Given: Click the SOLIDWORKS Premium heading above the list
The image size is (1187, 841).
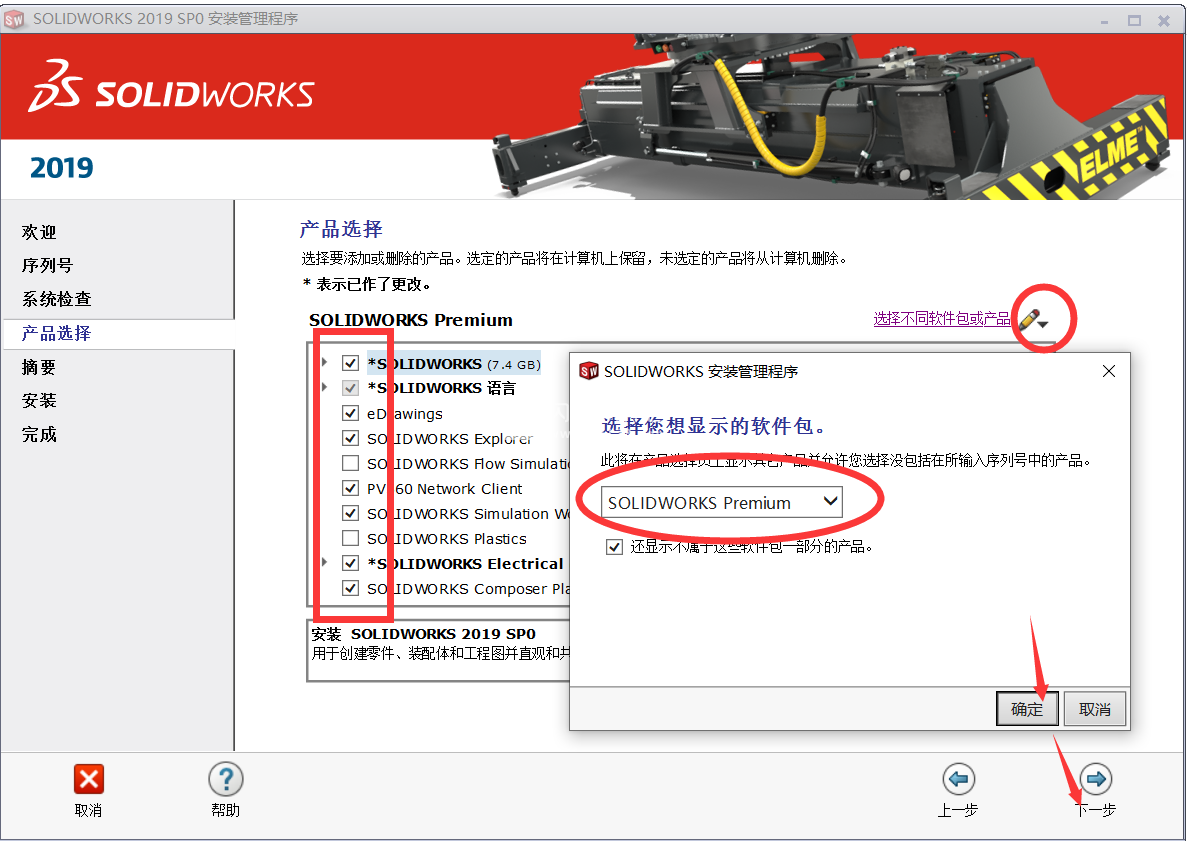Looking at the screenshot, I should click(x=411, y=320).
